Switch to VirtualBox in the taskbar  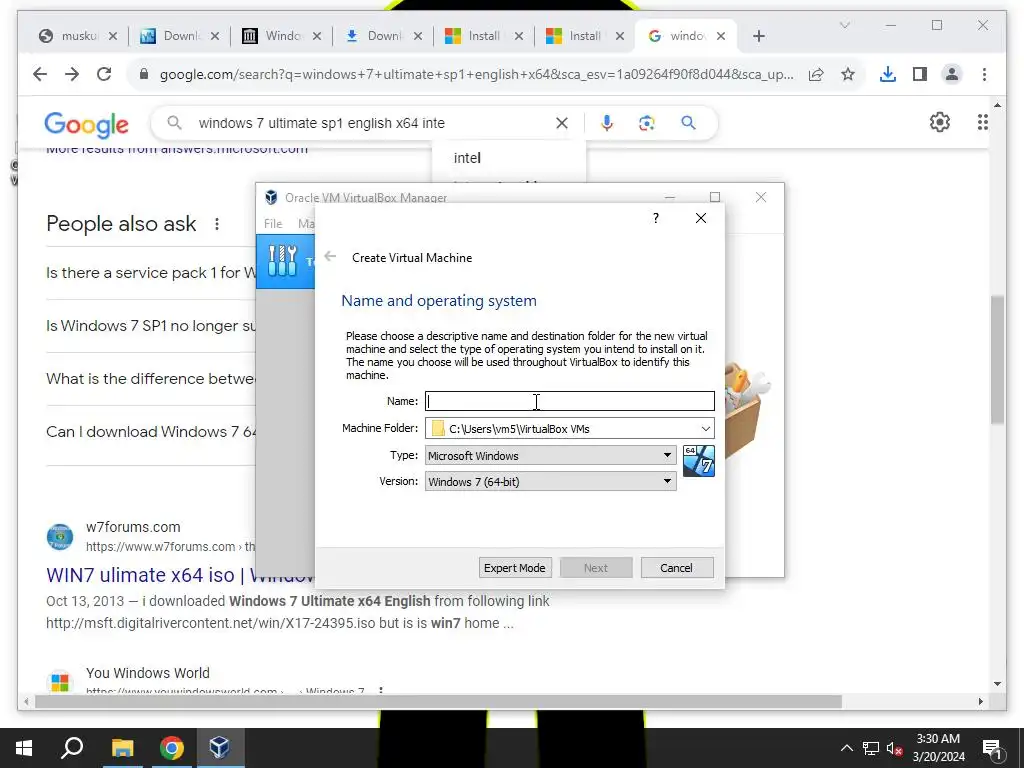(219, 748)
